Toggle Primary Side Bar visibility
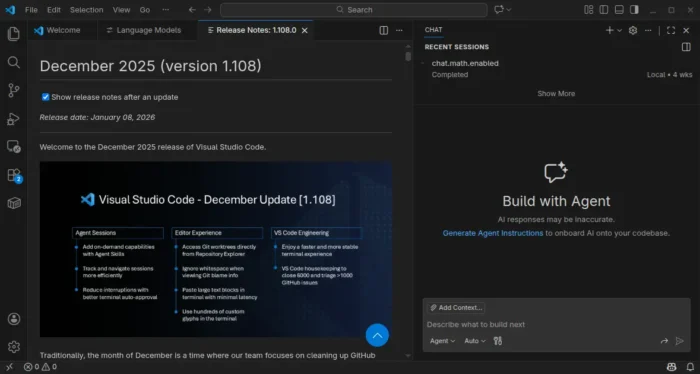The image size is (700, 374). click(x=604, y=9)
